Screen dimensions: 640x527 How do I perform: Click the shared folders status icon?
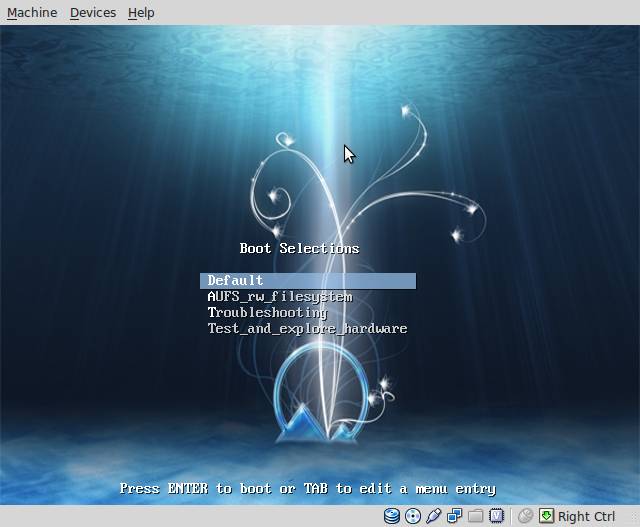click(475, 516)
